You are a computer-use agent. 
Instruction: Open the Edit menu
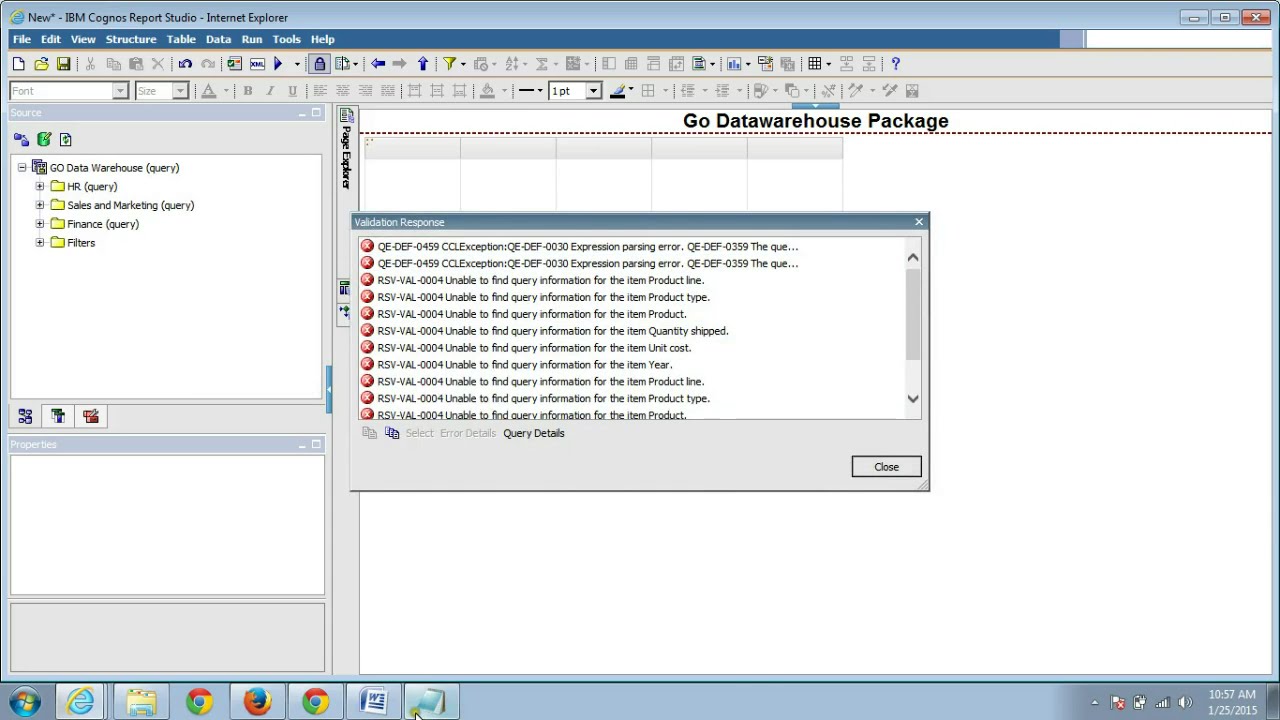click(x=51, y=39)
